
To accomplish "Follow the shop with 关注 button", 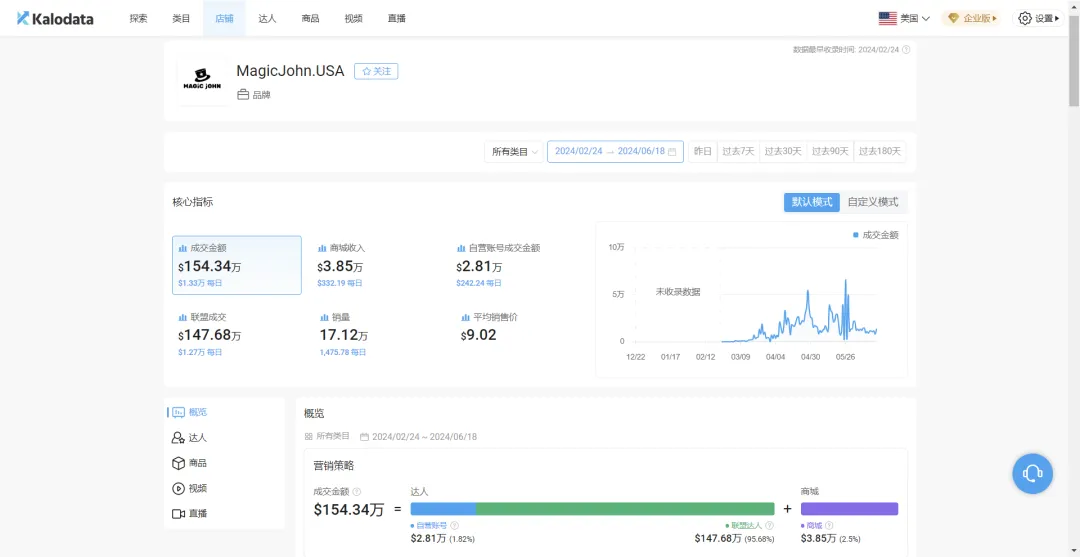I will coord(376,71).
